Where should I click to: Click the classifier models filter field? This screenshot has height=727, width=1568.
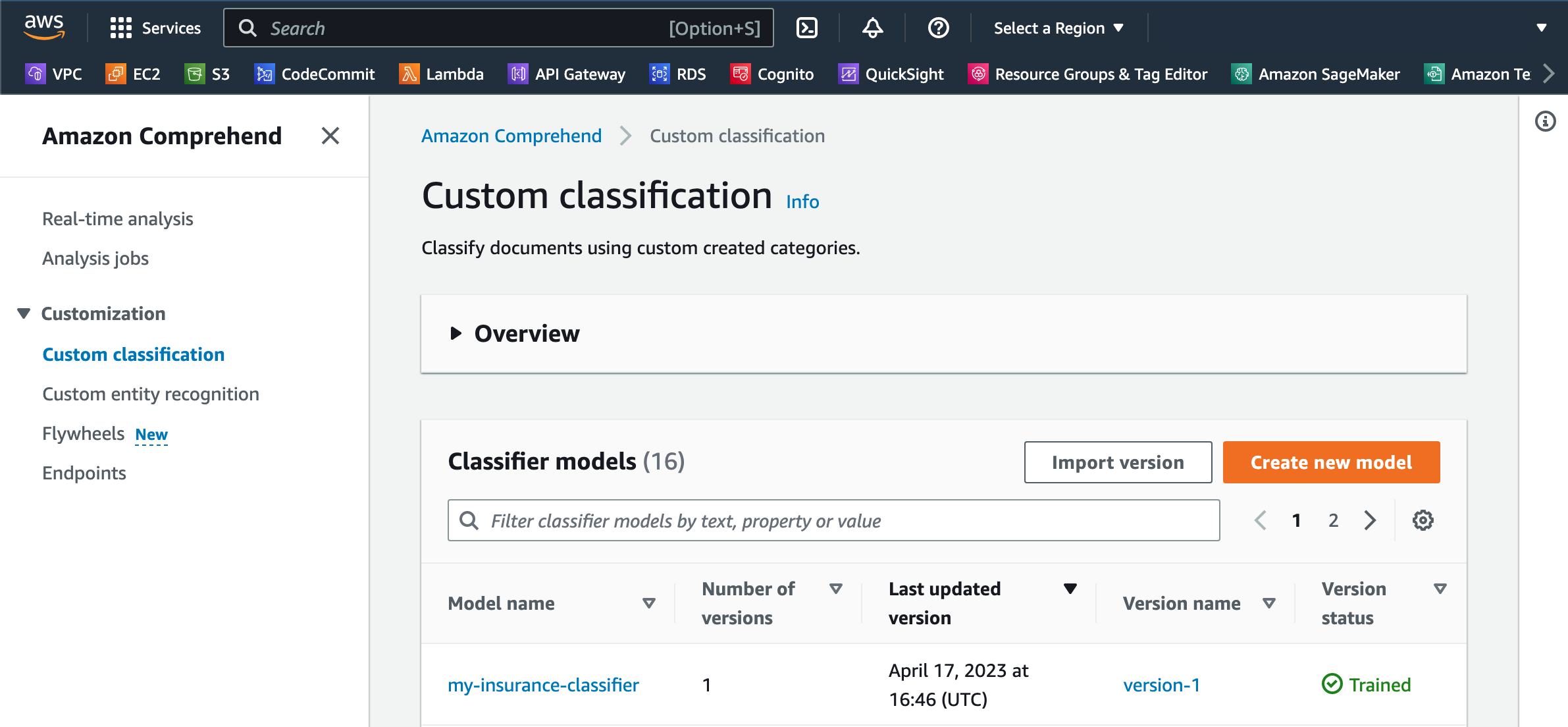[x=833, y=520]
